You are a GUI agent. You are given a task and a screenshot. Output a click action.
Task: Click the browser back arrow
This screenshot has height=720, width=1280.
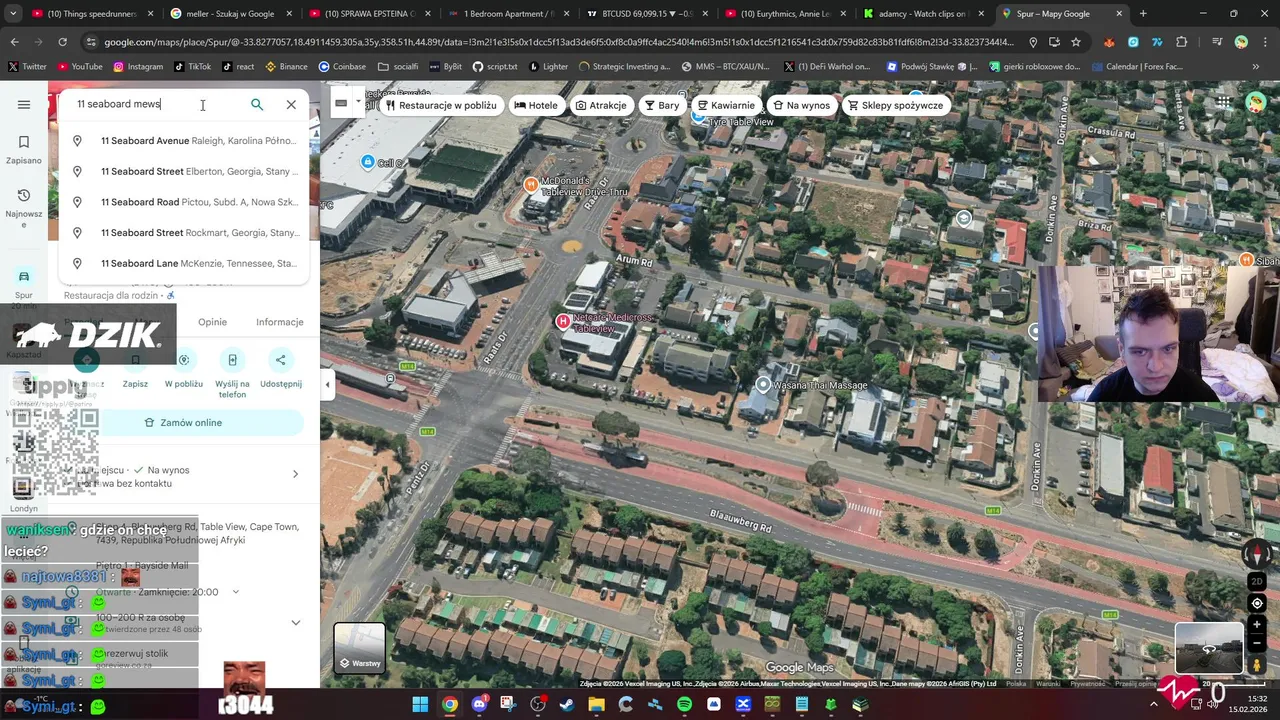coord(14,42)
